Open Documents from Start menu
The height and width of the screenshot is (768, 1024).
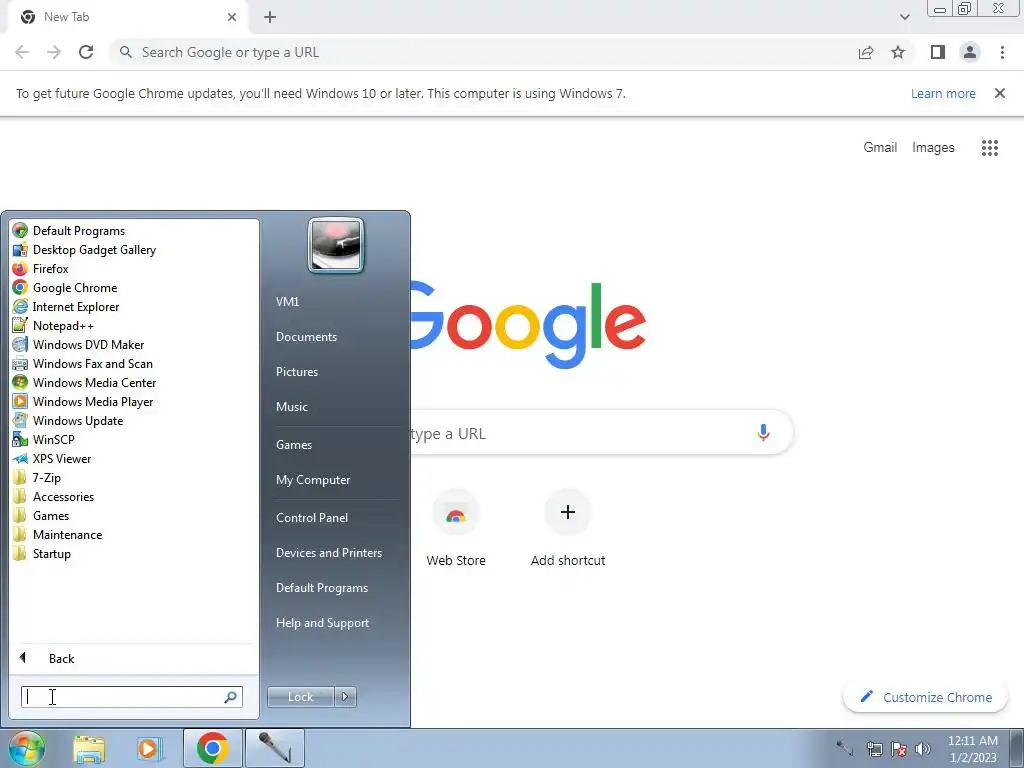(x=306, y=336)
